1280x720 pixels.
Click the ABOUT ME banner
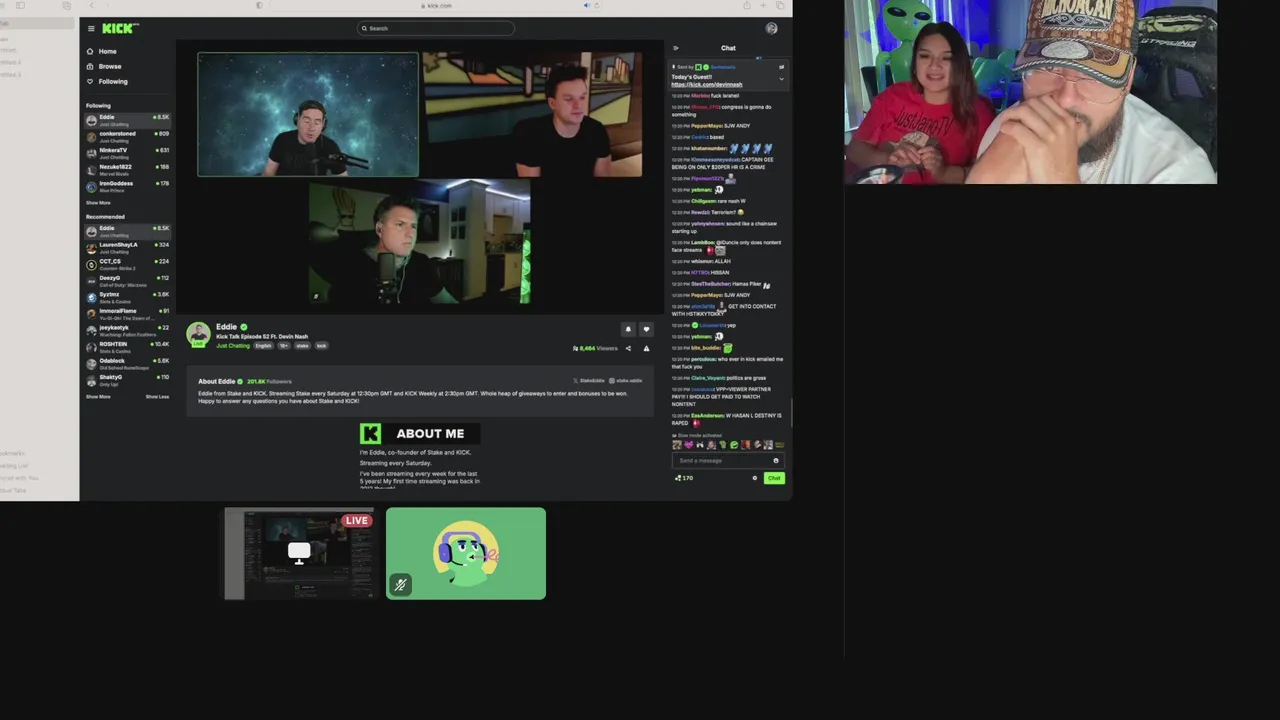coord(420,433)
